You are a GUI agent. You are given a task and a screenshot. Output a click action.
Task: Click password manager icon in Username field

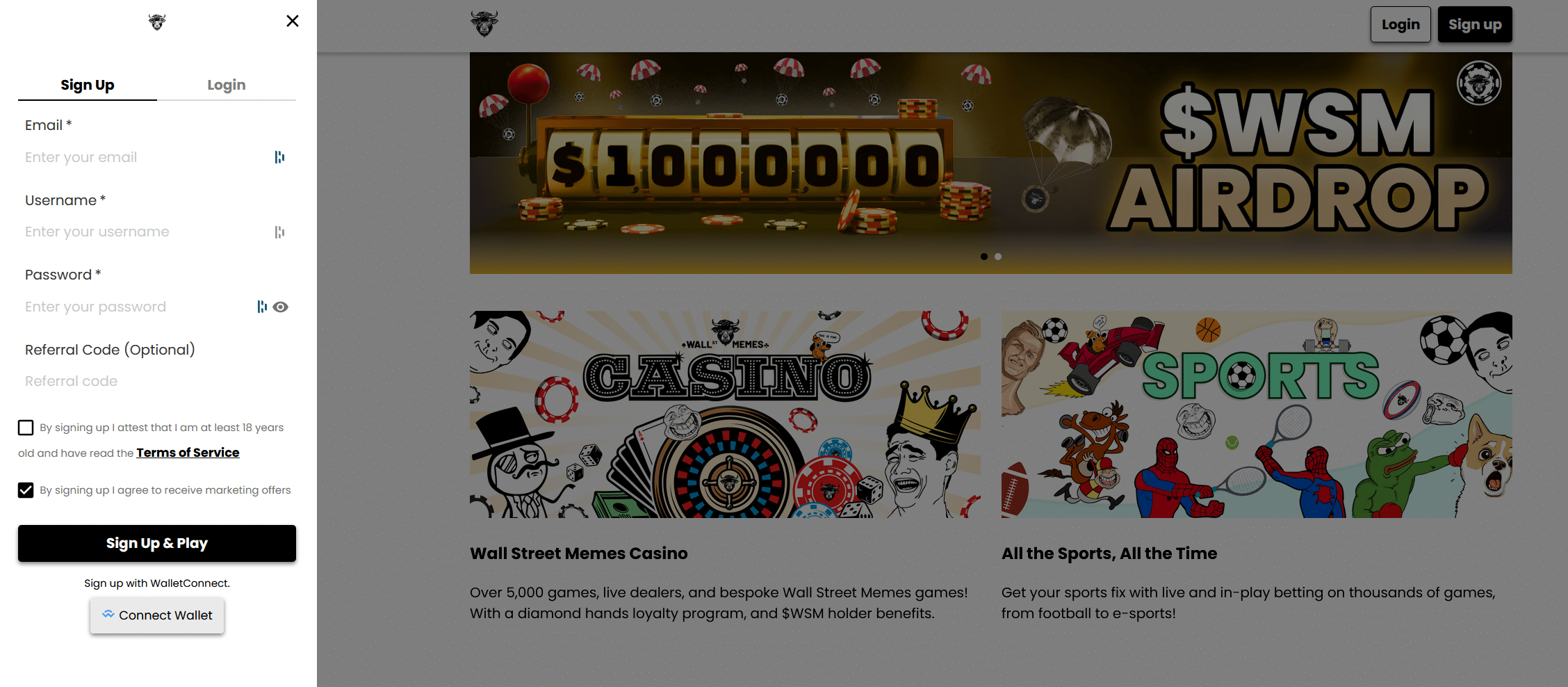click(x=279, y=232)
